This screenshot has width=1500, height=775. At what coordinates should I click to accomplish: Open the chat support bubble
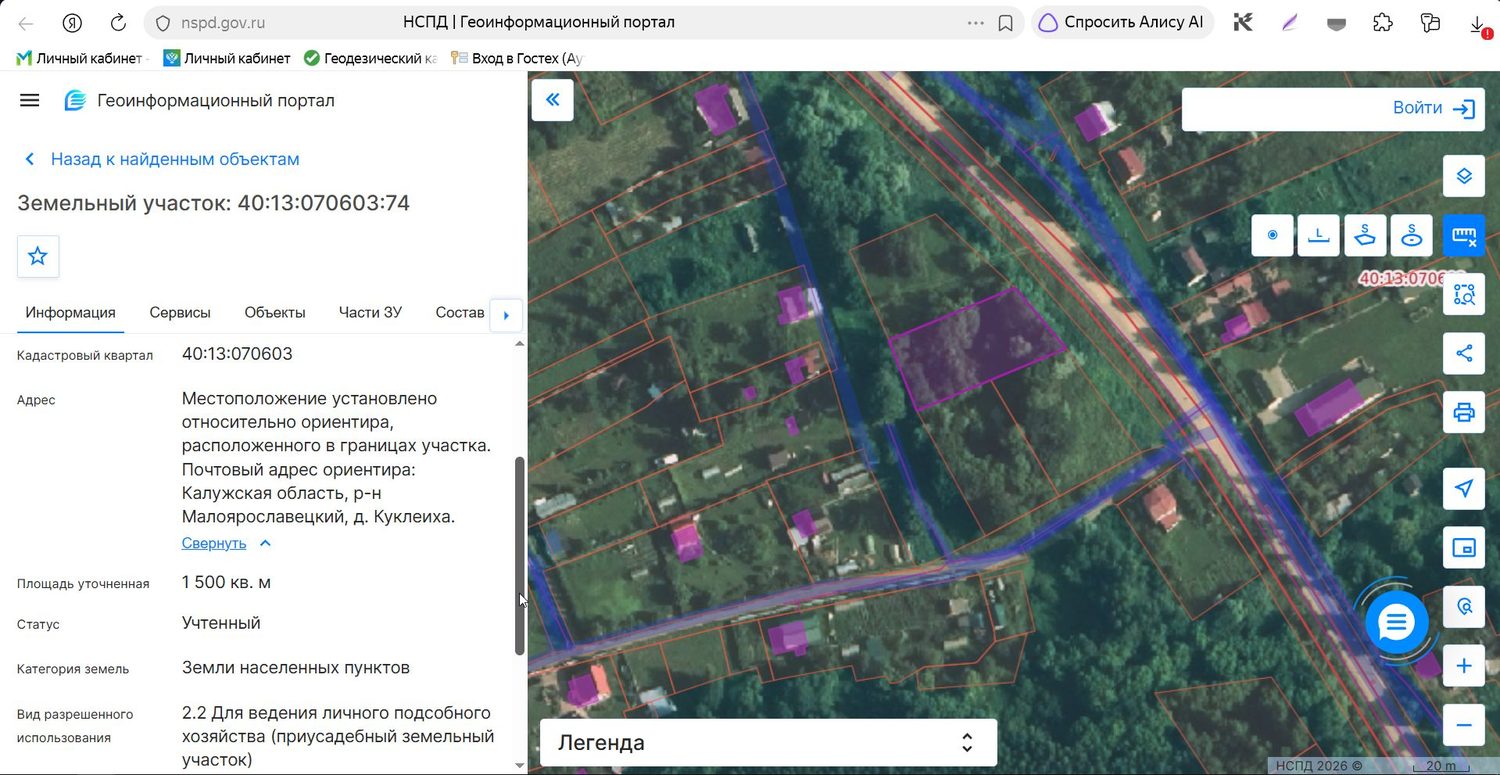[x=1396, y=623]
